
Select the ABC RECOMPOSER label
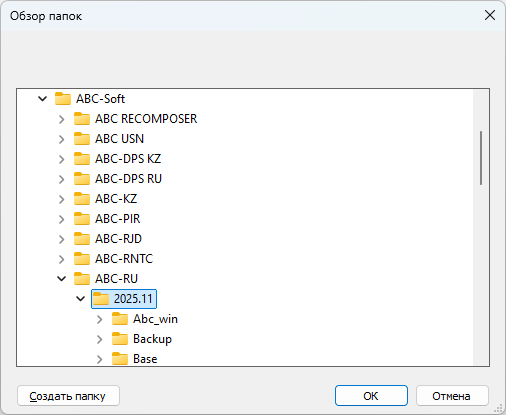point(146,119)
